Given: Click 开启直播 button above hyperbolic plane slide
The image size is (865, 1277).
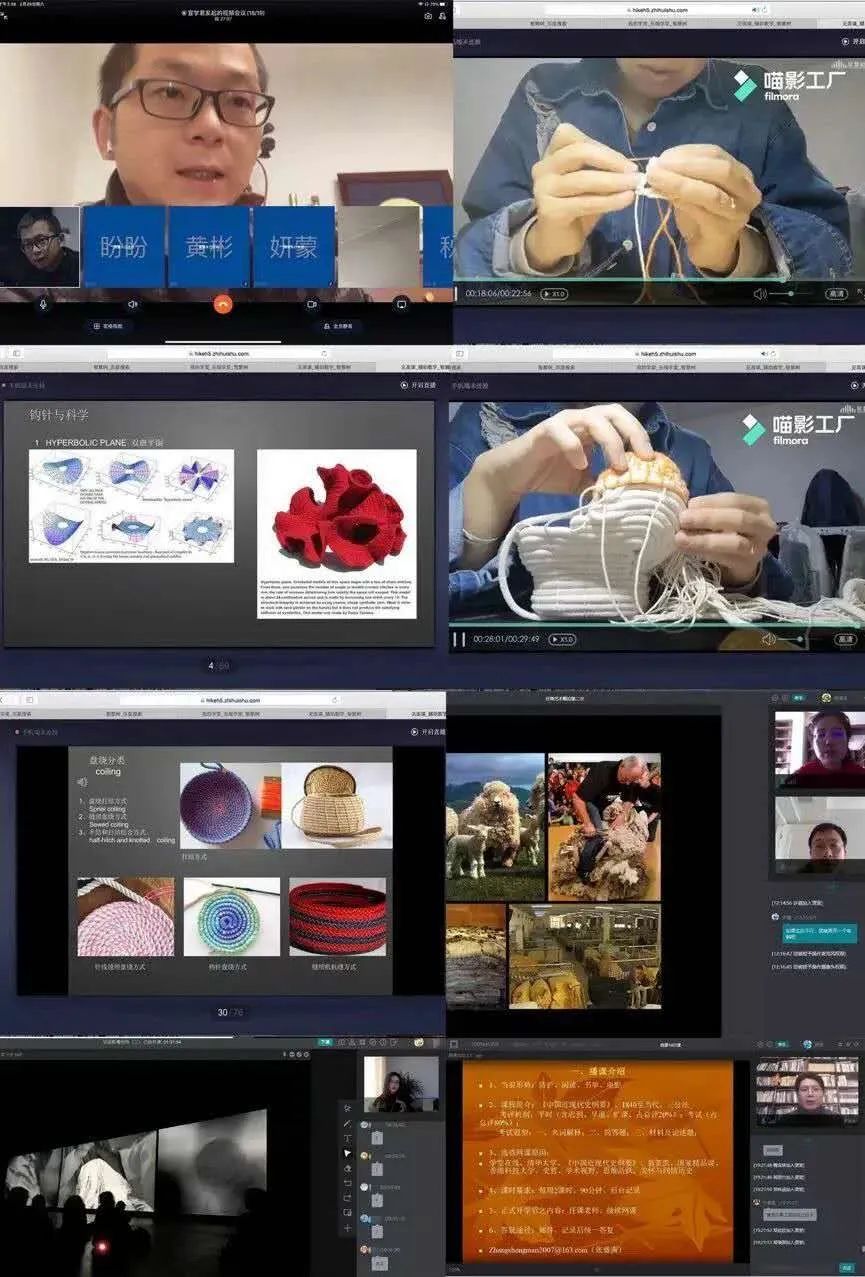Looking at the screenshot, I should 418,385.
